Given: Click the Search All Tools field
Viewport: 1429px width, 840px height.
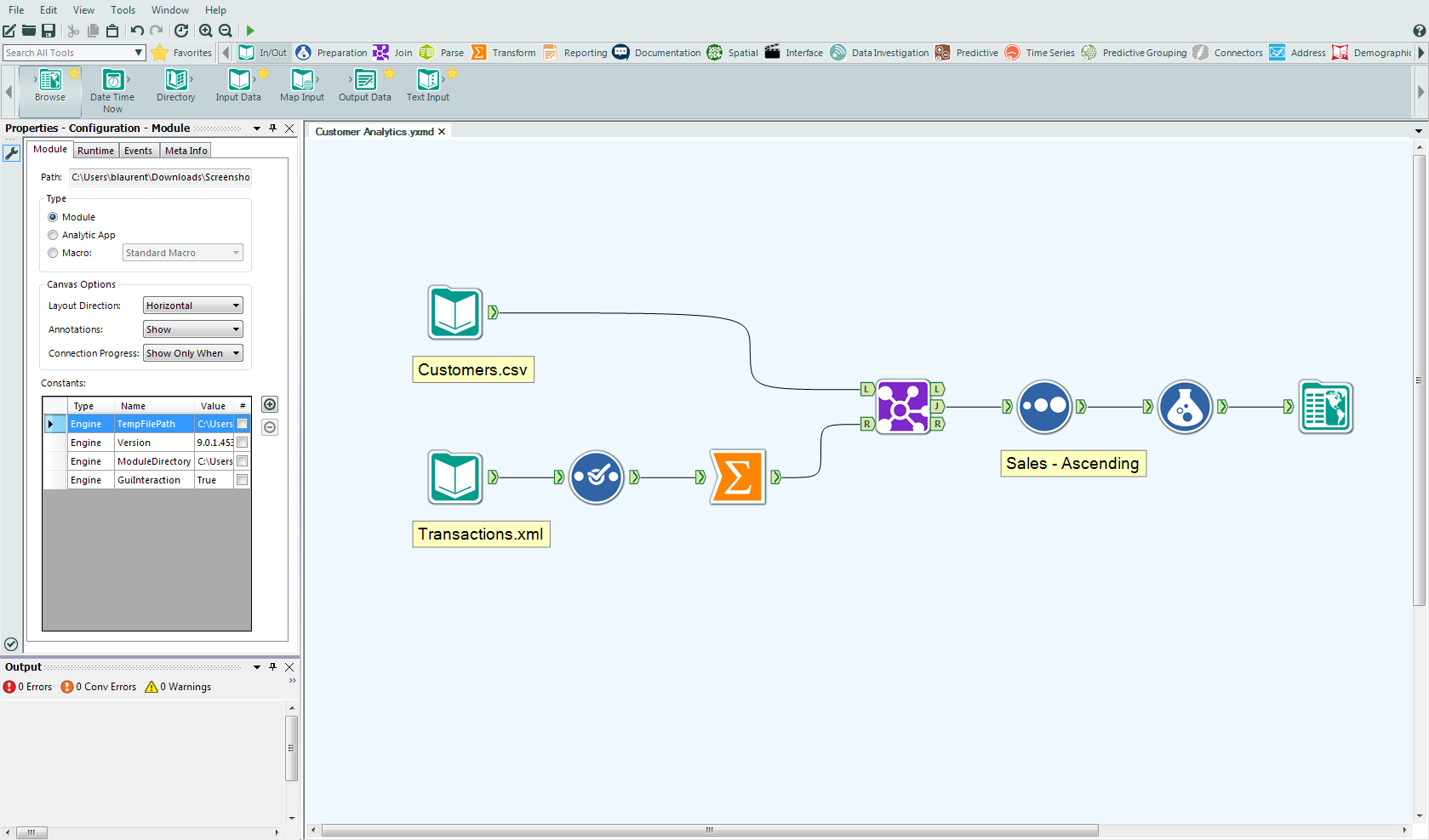Looking at the screenshot, I should tap(68, 53).
